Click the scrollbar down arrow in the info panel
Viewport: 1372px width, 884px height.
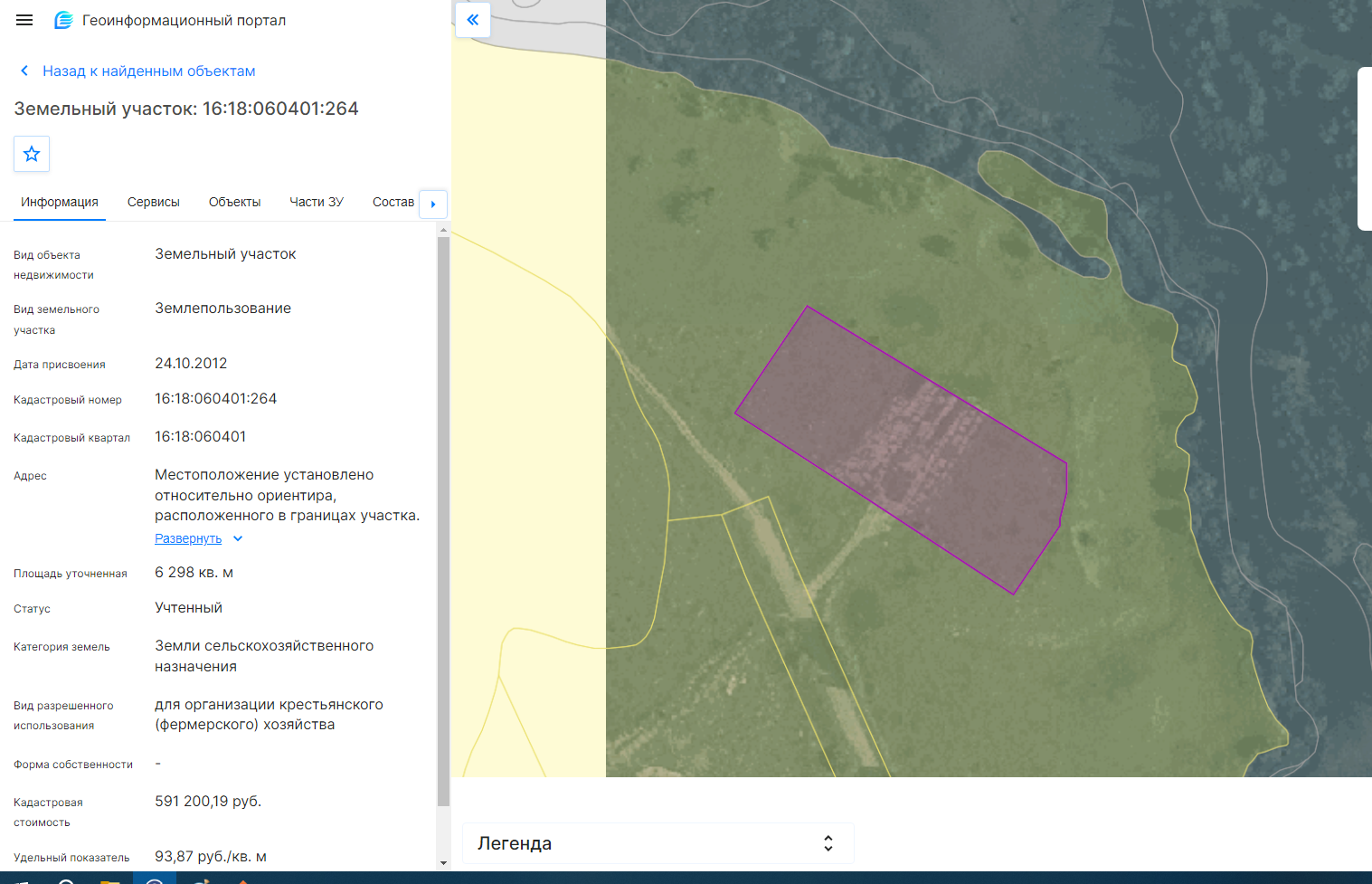(x=443, y=863)
